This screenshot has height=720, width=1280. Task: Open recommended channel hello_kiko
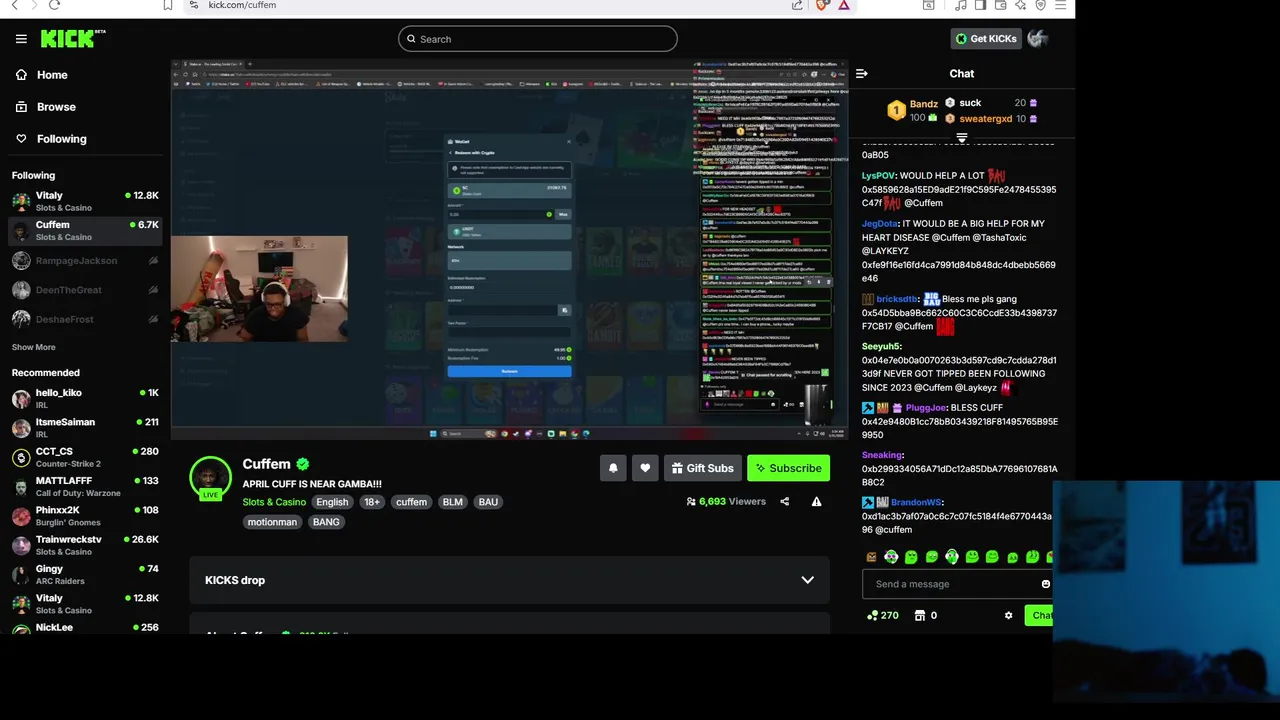pos(85,398)
